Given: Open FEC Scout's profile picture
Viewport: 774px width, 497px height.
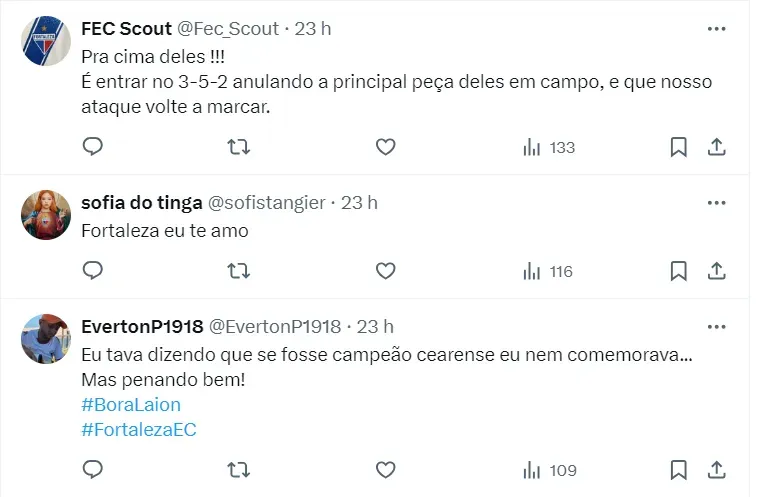Looking at the screenshot, I should (45, 43).
